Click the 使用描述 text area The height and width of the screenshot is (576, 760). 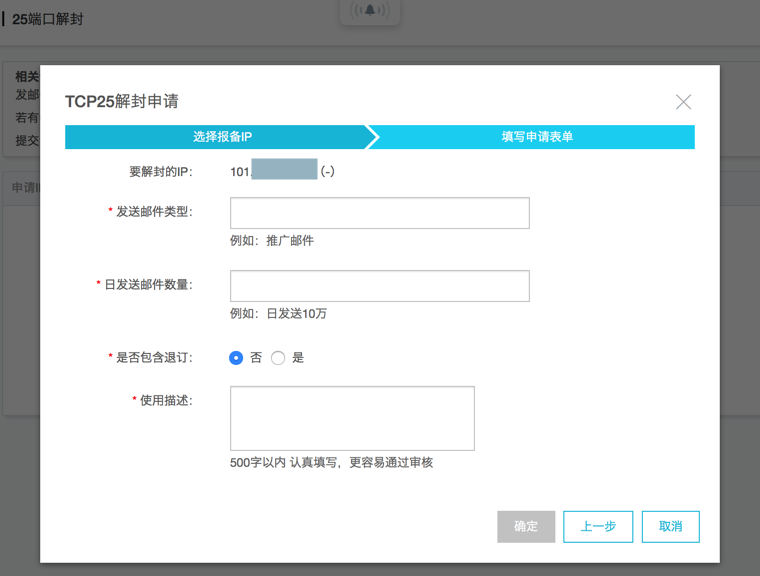[x=352, y=419]
